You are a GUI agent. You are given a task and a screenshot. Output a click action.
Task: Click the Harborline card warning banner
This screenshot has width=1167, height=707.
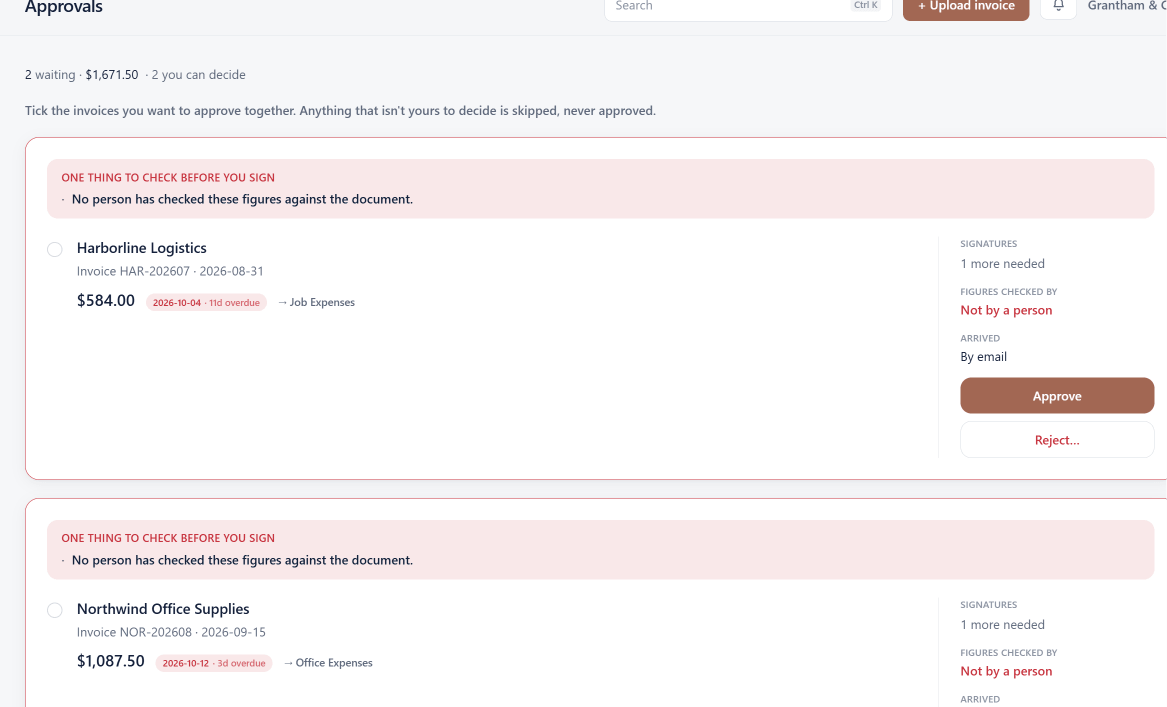coord(601,188)
